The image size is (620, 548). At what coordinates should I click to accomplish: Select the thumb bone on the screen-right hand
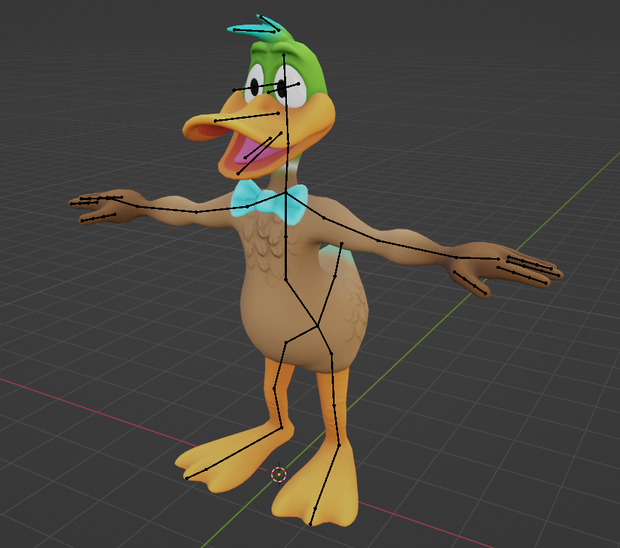[x=469, y=283]
